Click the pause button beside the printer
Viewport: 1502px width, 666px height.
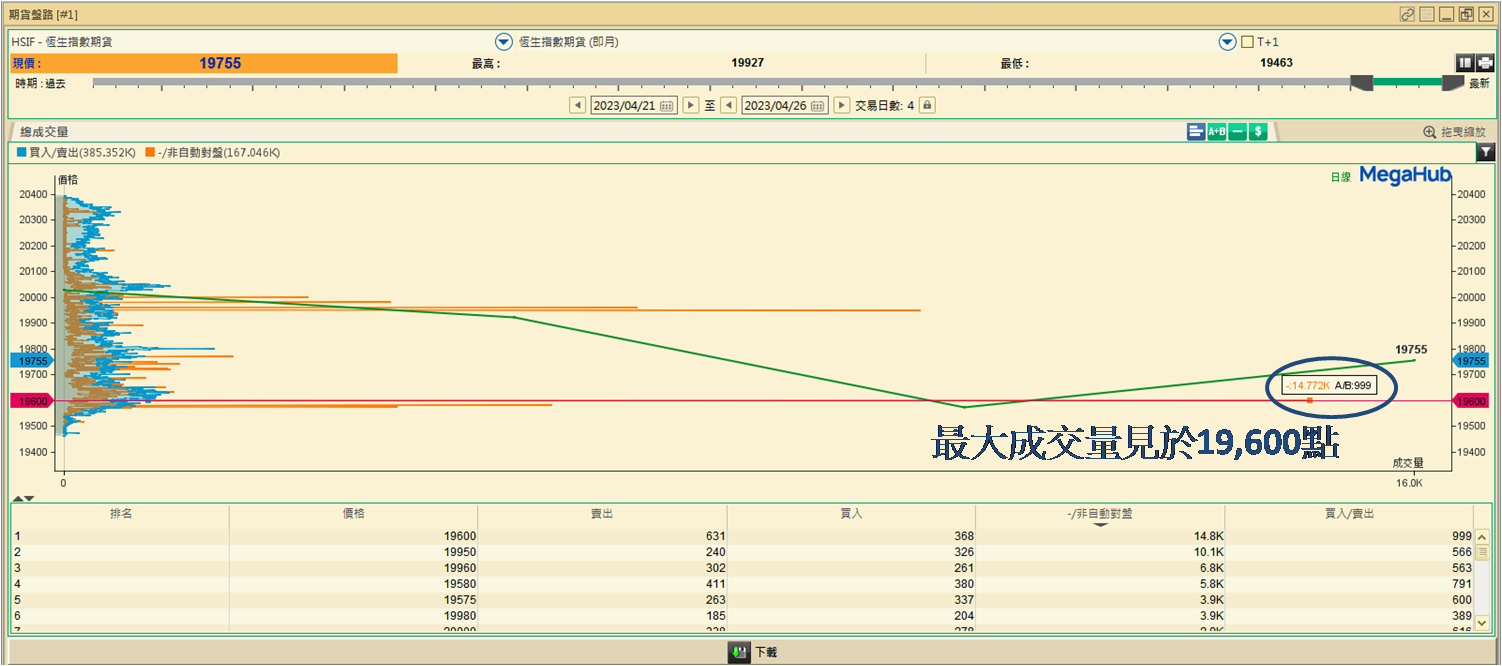[x=1464, y=63]
